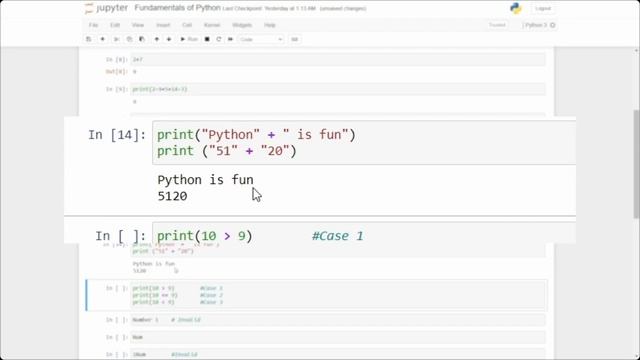Open the Insert menu
Image resolution: width=640 pixels, height=360 pixels.
point(163,25)
